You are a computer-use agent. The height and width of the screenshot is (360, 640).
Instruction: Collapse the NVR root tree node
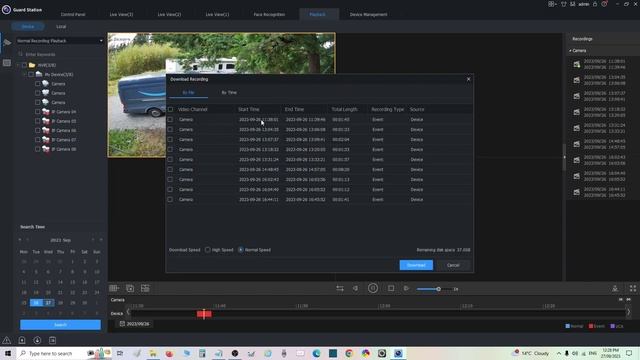coord(18,65)
